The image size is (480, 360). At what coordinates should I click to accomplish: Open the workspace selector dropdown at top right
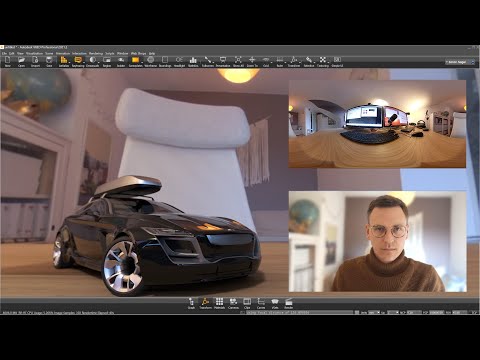click(x=460, y=62)
